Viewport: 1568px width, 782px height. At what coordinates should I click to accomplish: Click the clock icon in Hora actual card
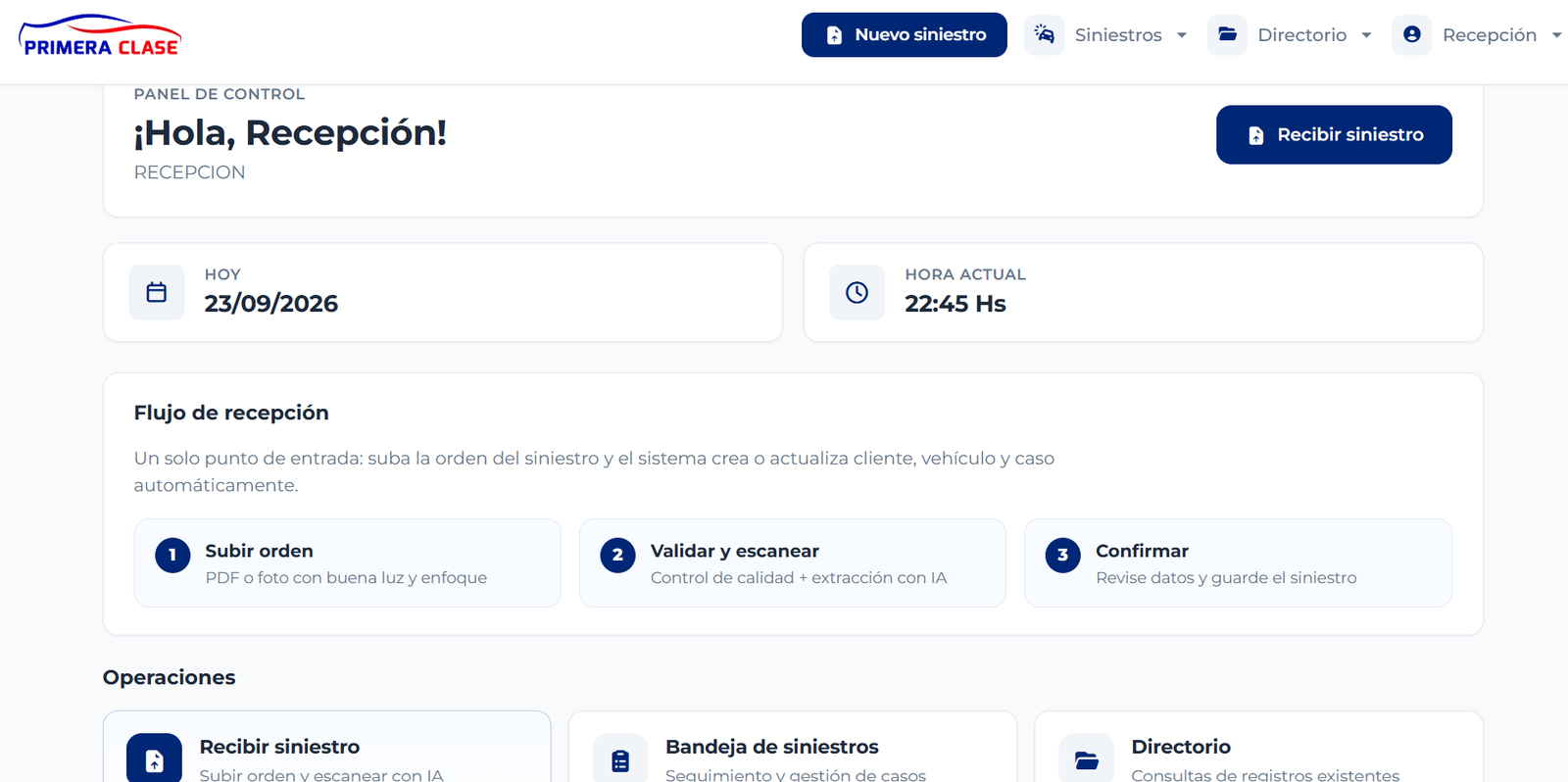click(x=857, y=292)
